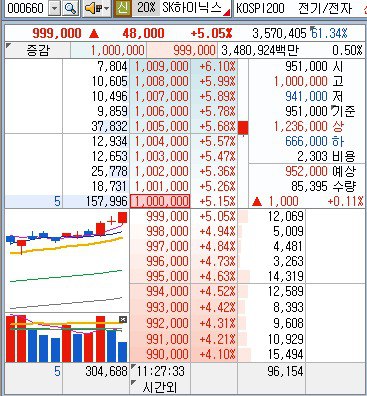Click ask price 1,007,000
The height and width of the screenshot is (396, 367).
click(x=161, y=96)
